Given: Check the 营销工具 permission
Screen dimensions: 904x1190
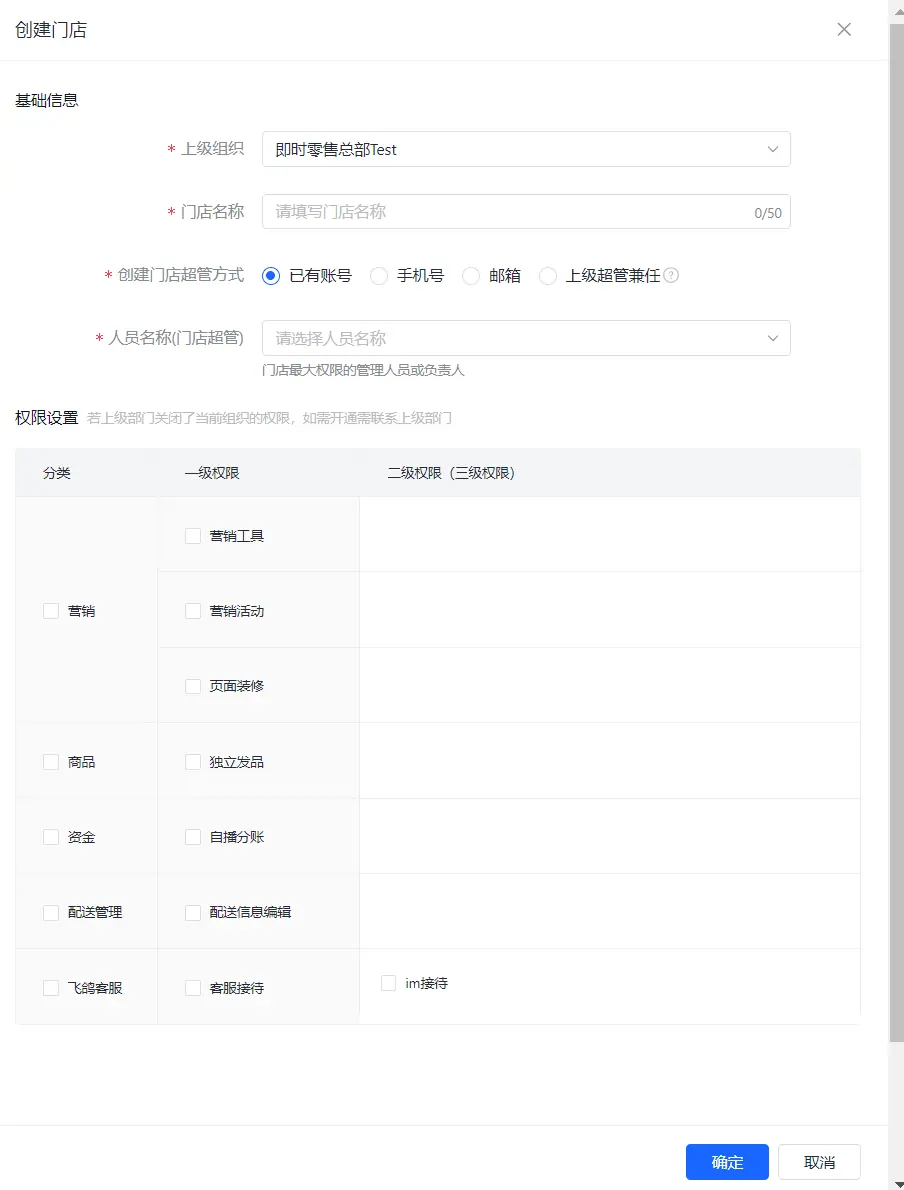Looking at the screenshot, I should (x=193, y=536).
